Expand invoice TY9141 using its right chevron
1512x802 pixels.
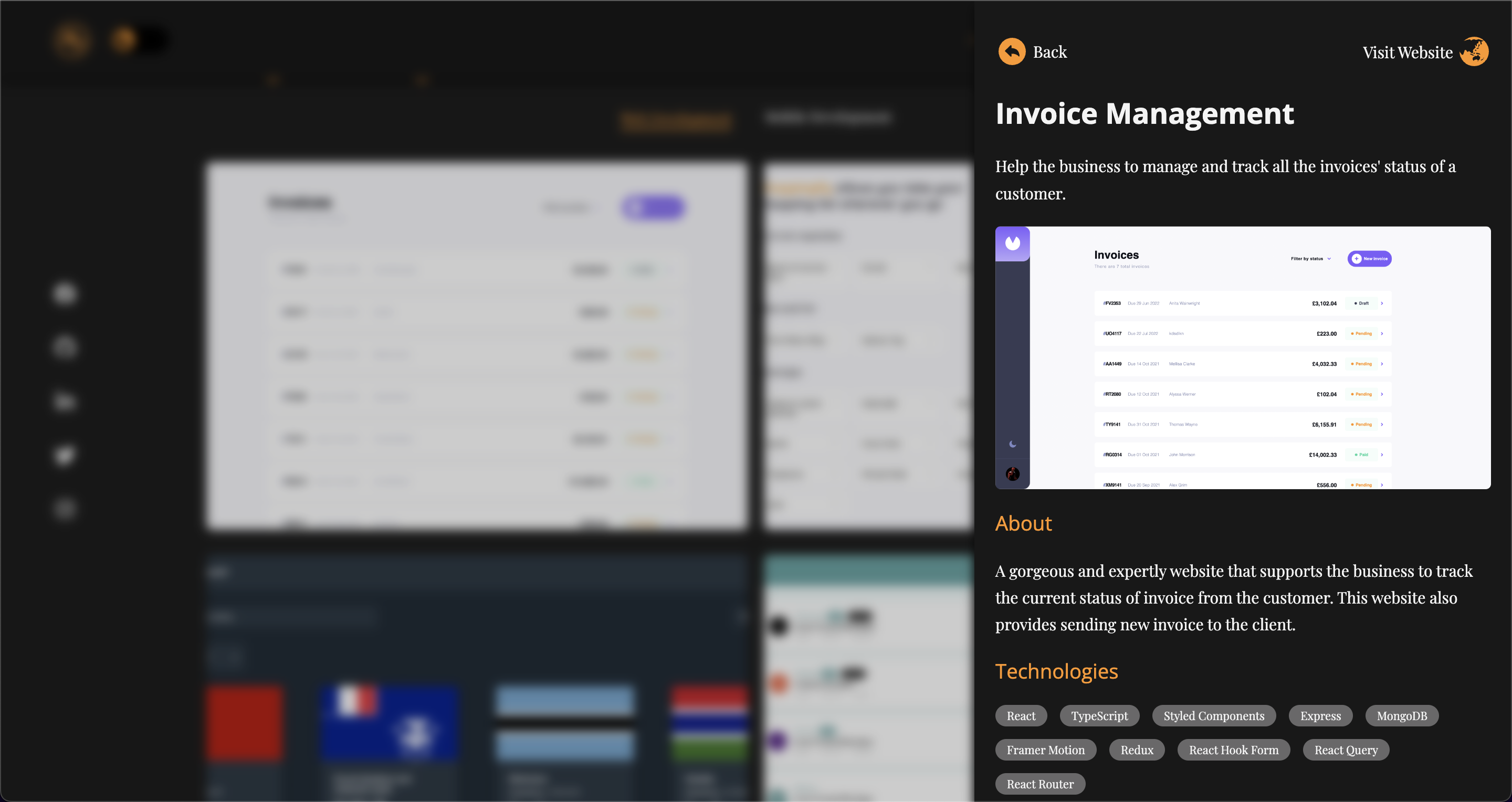click(x=1382, y=424)
